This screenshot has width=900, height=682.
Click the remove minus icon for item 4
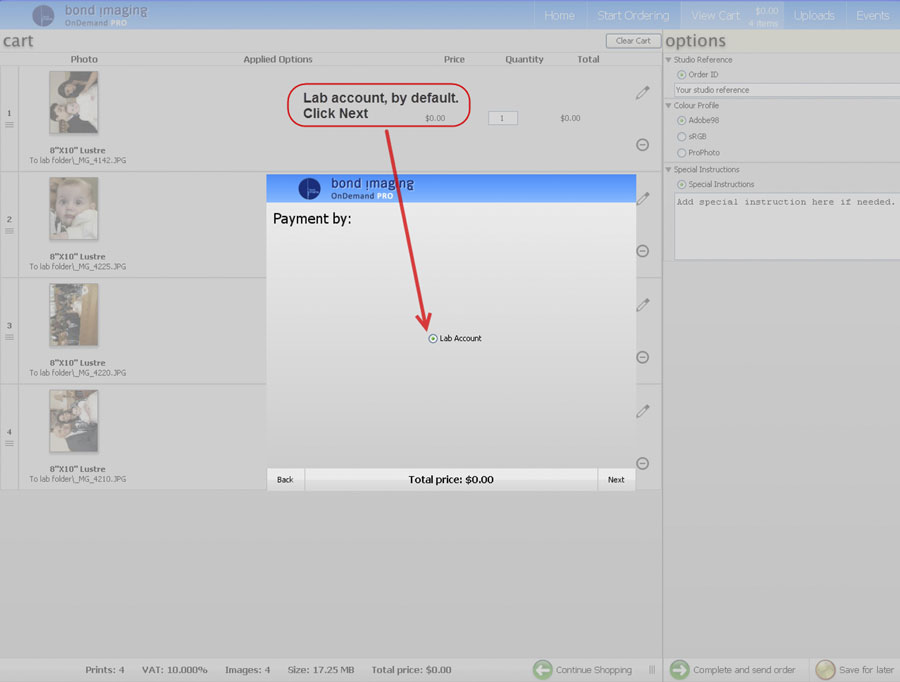642,463
